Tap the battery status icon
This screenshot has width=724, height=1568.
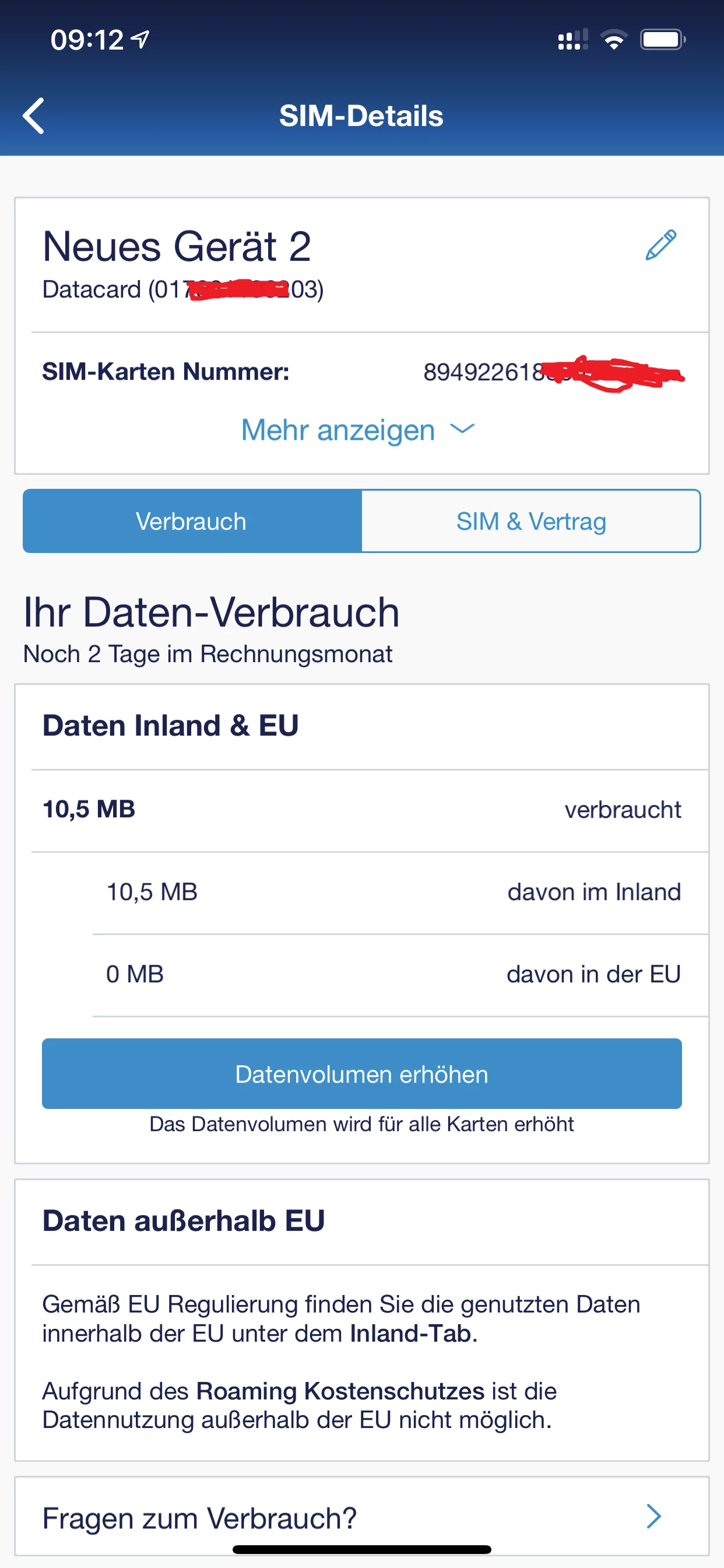[x=662, y=40]
